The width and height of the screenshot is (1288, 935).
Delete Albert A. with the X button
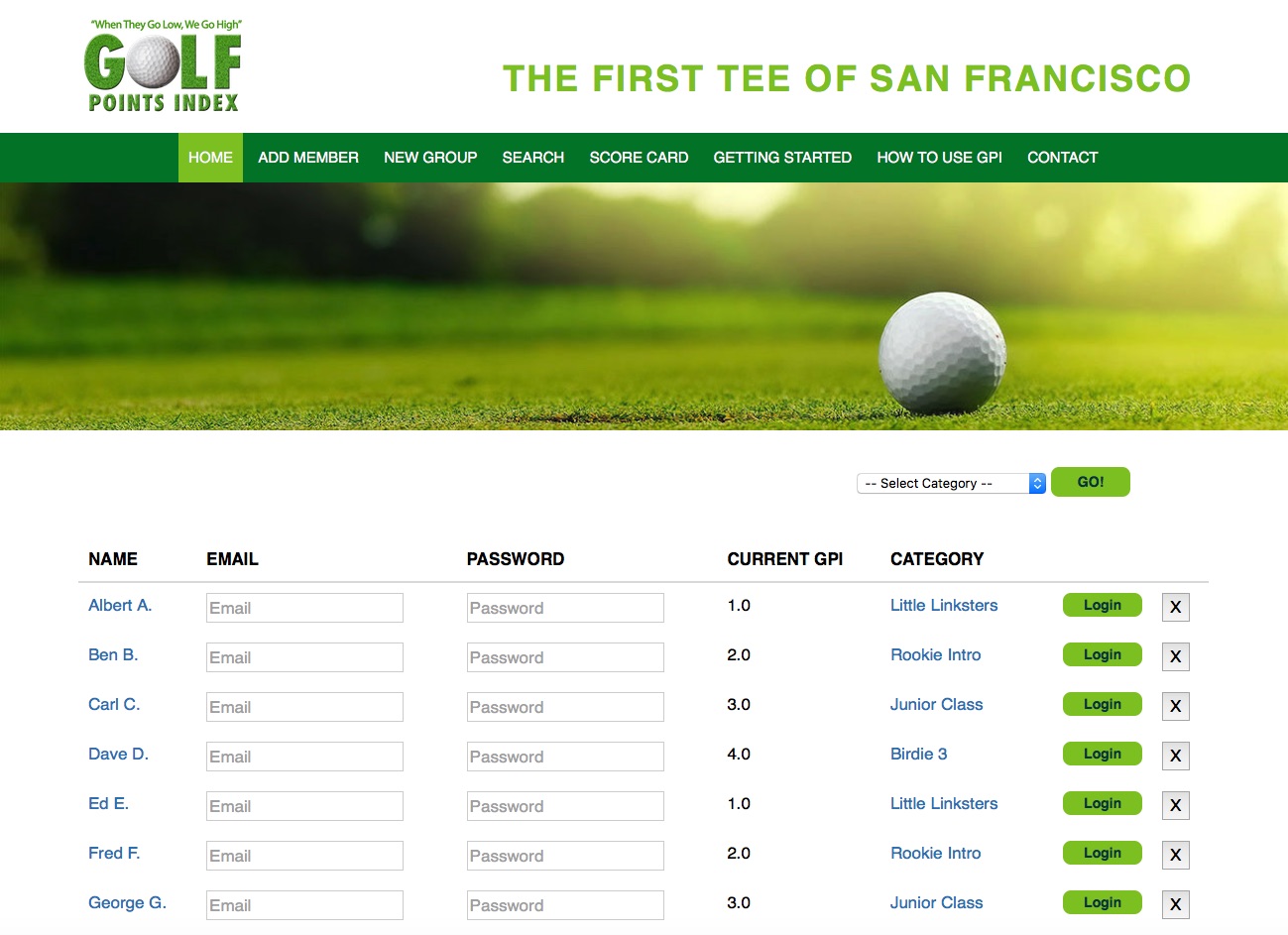point(1175,607)
